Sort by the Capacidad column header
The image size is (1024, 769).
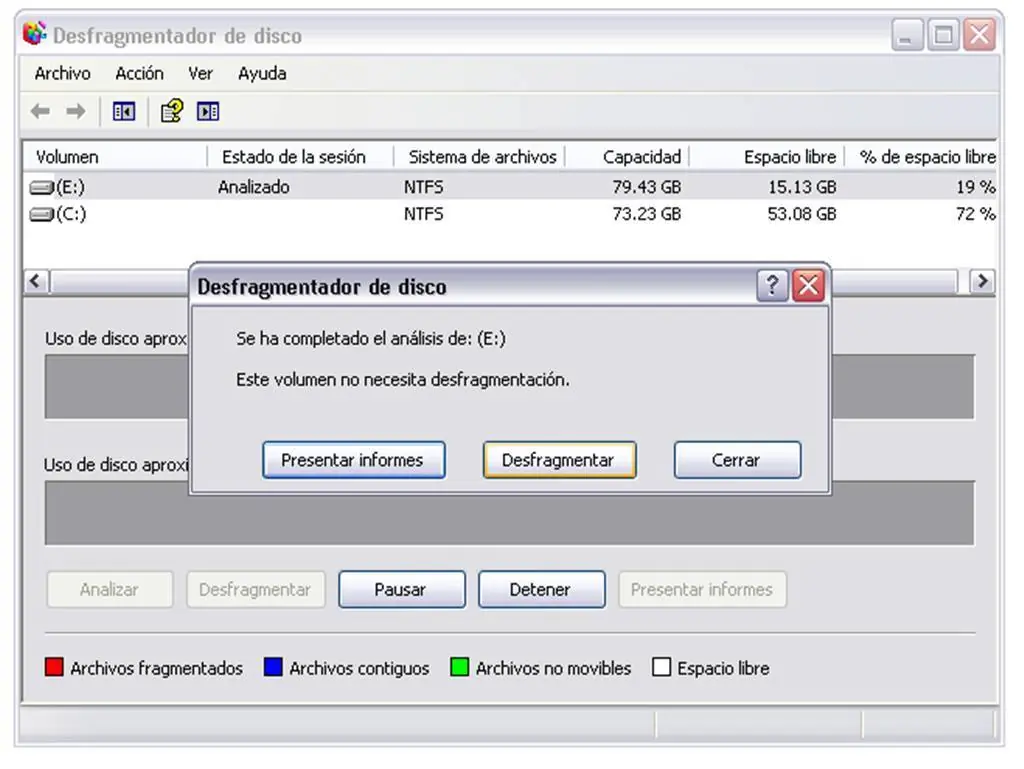coord(627,157)
